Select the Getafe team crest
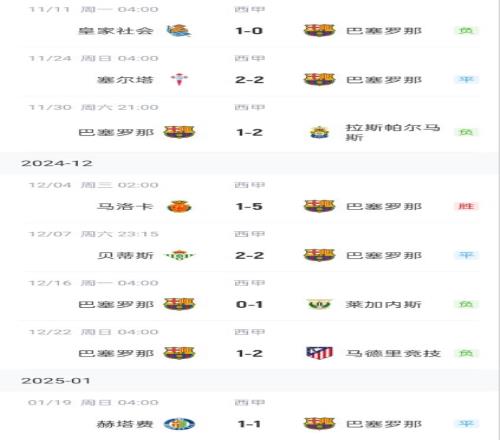This screenshot has height=440, width=500. tap(179, 424)
